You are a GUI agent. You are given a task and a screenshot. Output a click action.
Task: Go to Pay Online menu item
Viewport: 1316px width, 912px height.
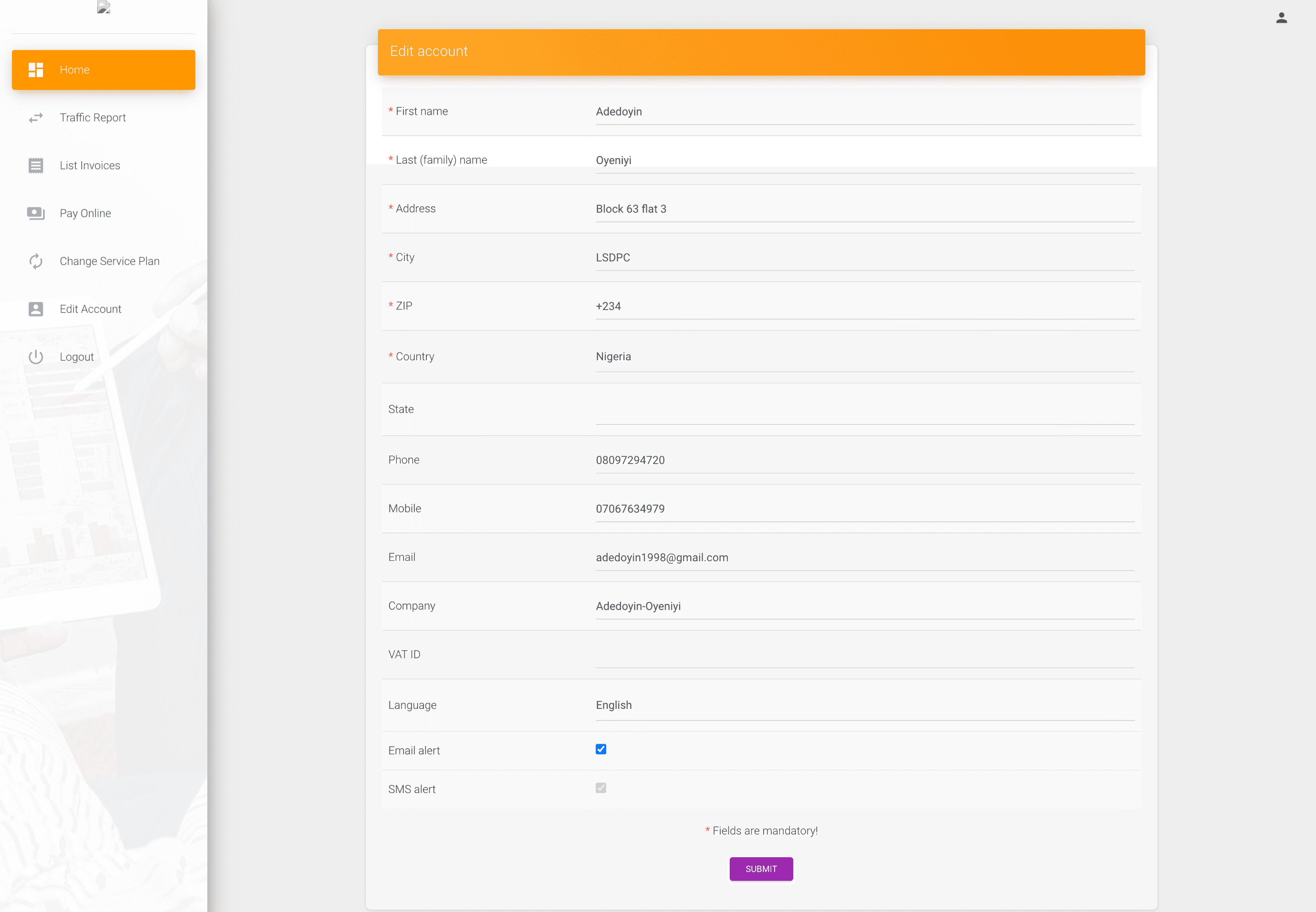point(85,214)
